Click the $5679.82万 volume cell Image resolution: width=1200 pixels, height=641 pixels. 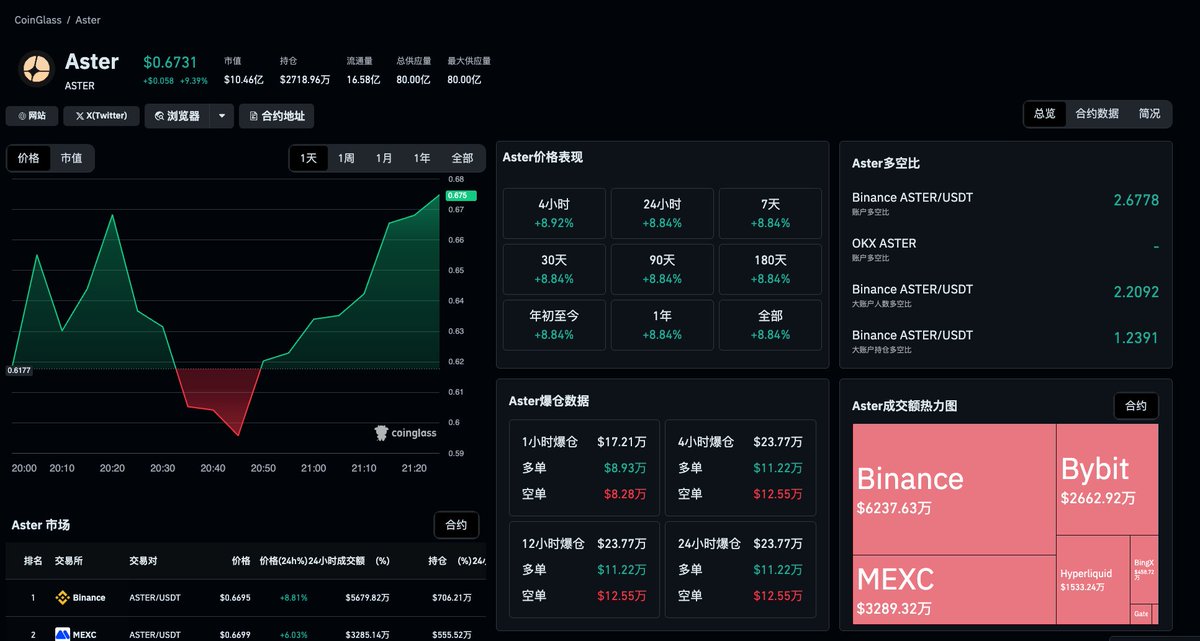click(367, 598)
